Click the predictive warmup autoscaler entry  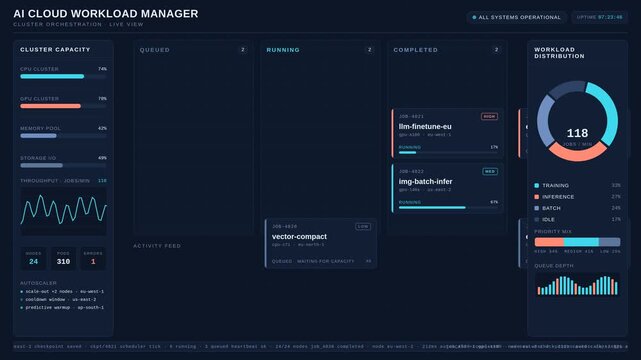(x=62, y=307)
